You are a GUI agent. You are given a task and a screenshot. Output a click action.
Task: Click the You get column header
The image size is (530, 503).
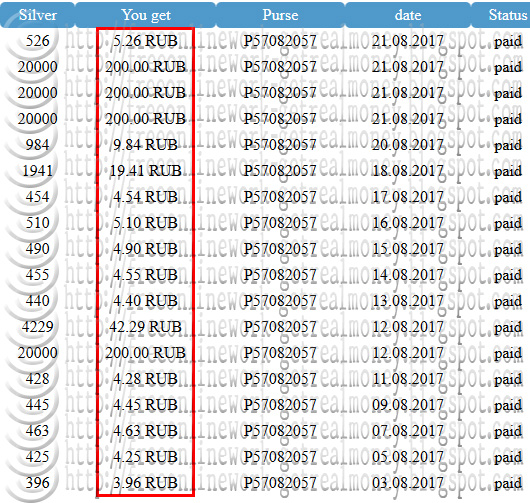(145, 15)
